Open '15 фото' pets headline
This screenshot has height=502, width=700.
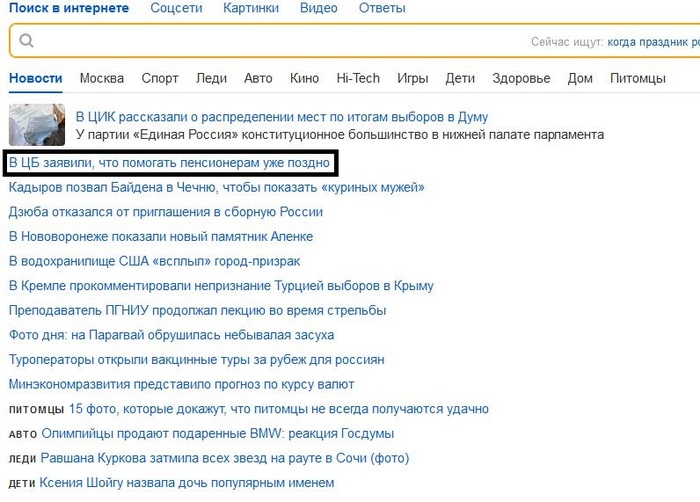point(279,409)
